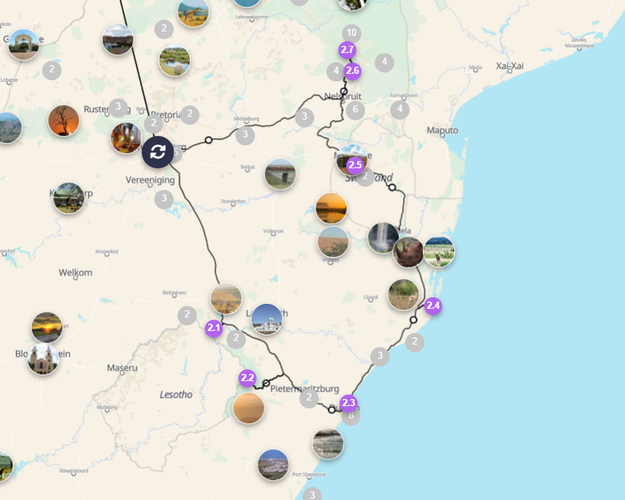Expand the cluster marker showing 6

355,110
